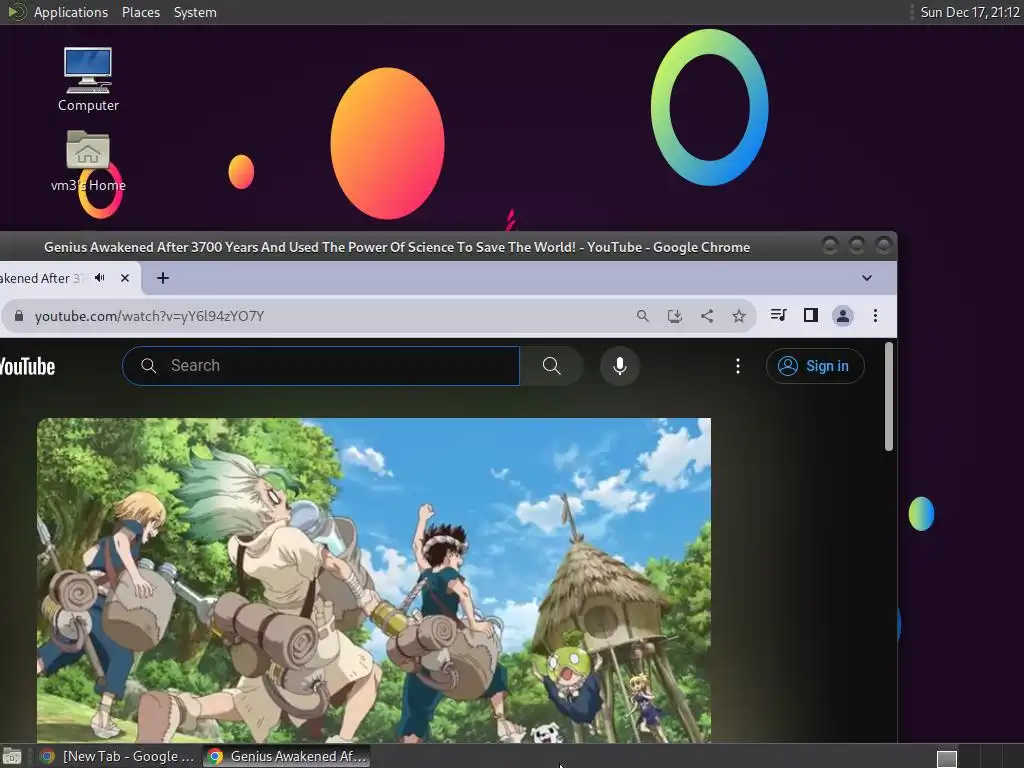Image resolution: width=1024 pixels, height=768 pixels.
Task: Click the Sign in button
Action: point(815,366)
